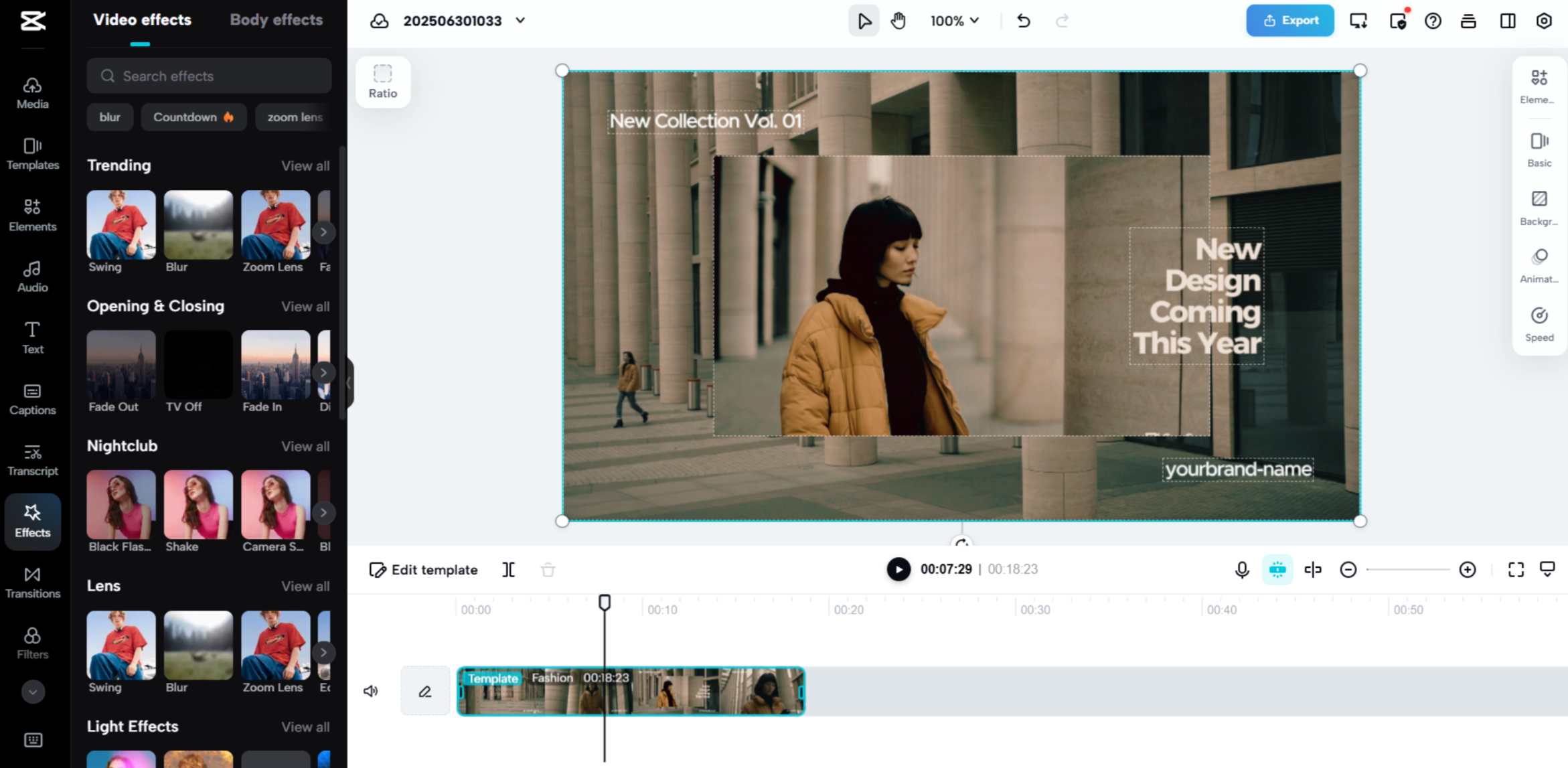Image resolution: width=1568 pixels, height=768 pixels.
Task: Click the undo arrow
Action: pos(1023,21)
